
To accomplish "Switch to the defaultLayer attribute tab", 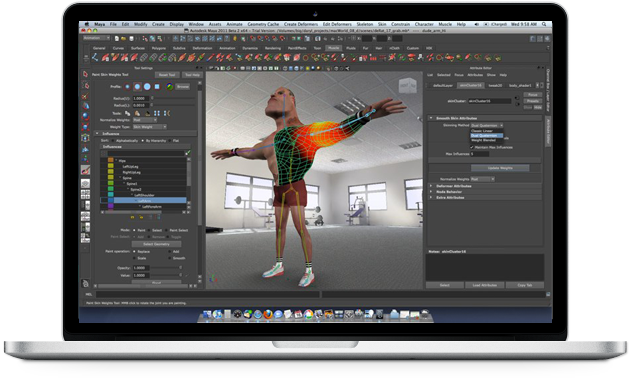I will coord(443,85).
